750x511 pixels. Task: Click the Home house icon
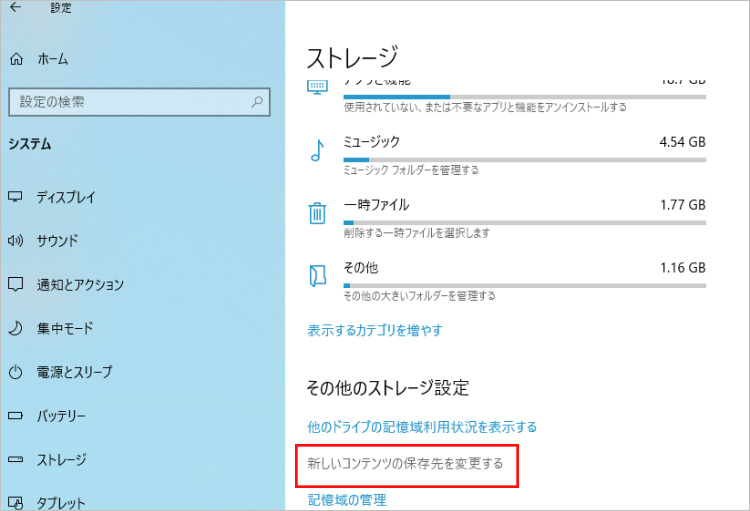coord(15,59)
